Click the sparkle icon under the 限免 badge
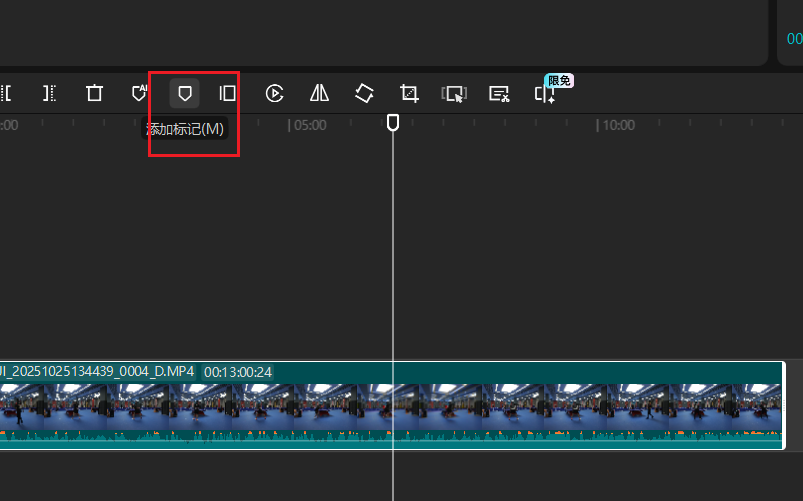Image resolution: width=803 pixels, height=501 pixels. [544, 95]
